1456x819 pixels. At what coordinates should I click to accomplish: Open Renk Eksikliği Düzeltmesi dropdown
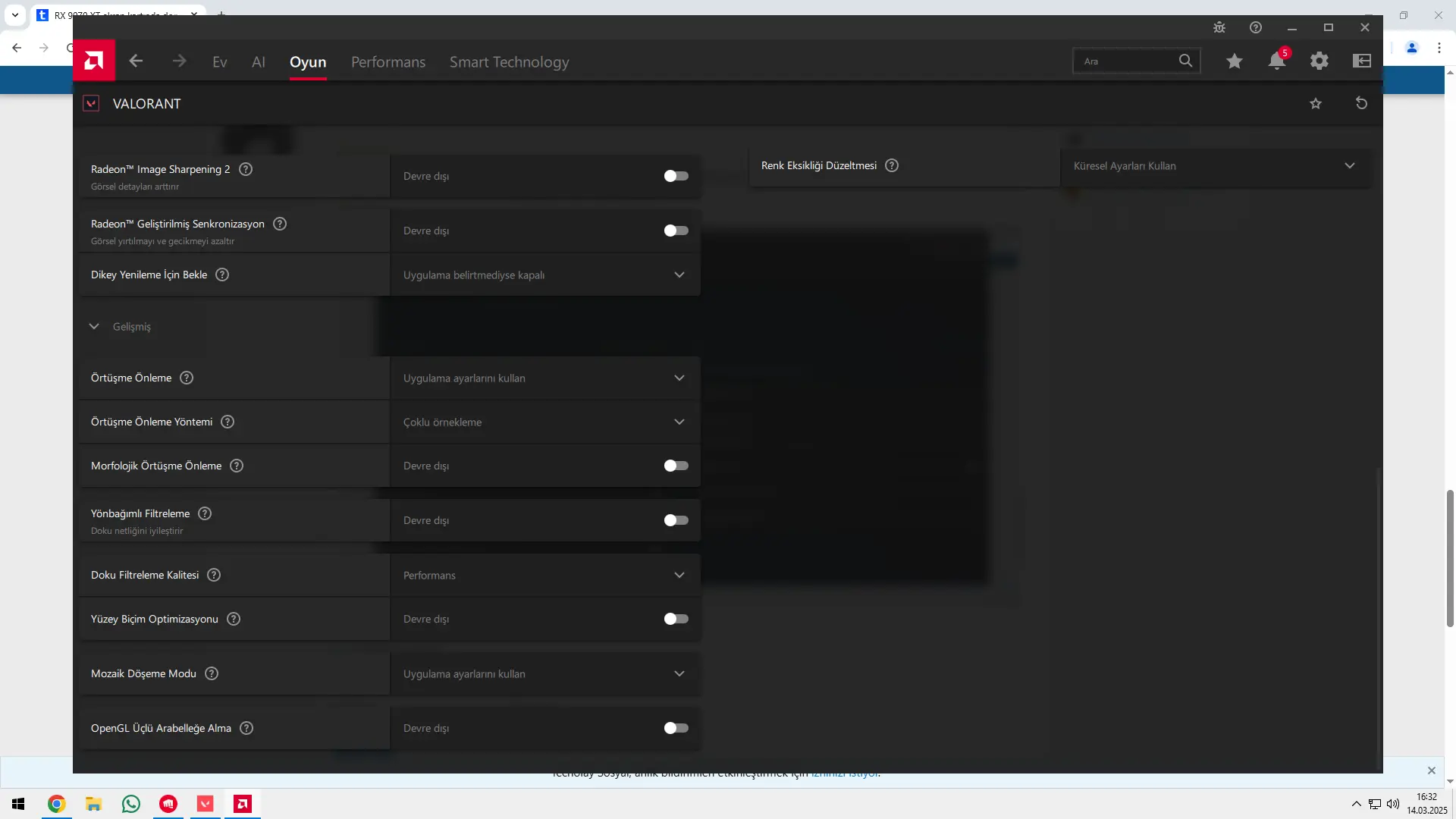1216,165
